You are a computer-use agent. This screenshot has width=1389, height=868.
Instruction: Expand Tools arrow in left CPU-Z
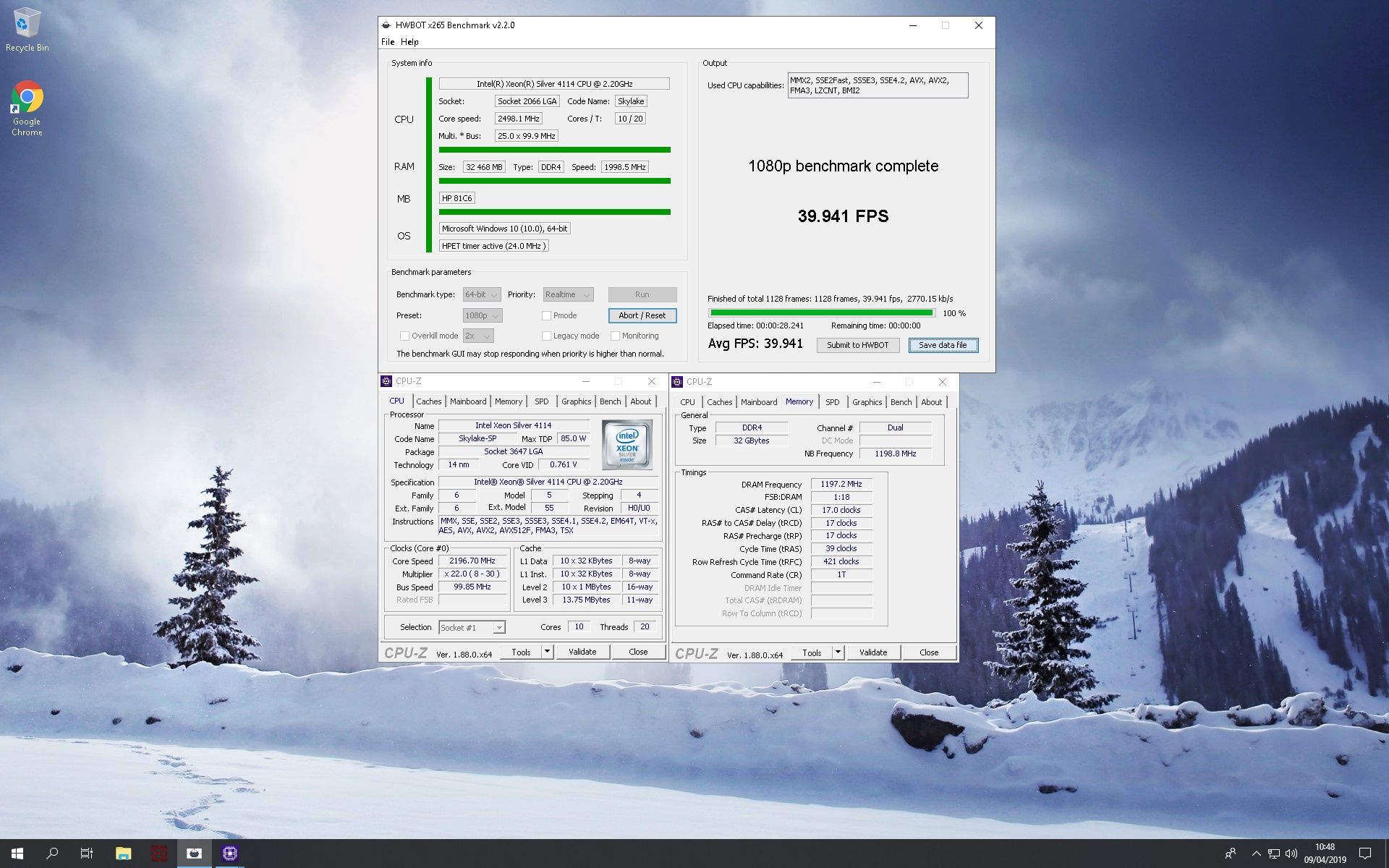tap(548, 652)
